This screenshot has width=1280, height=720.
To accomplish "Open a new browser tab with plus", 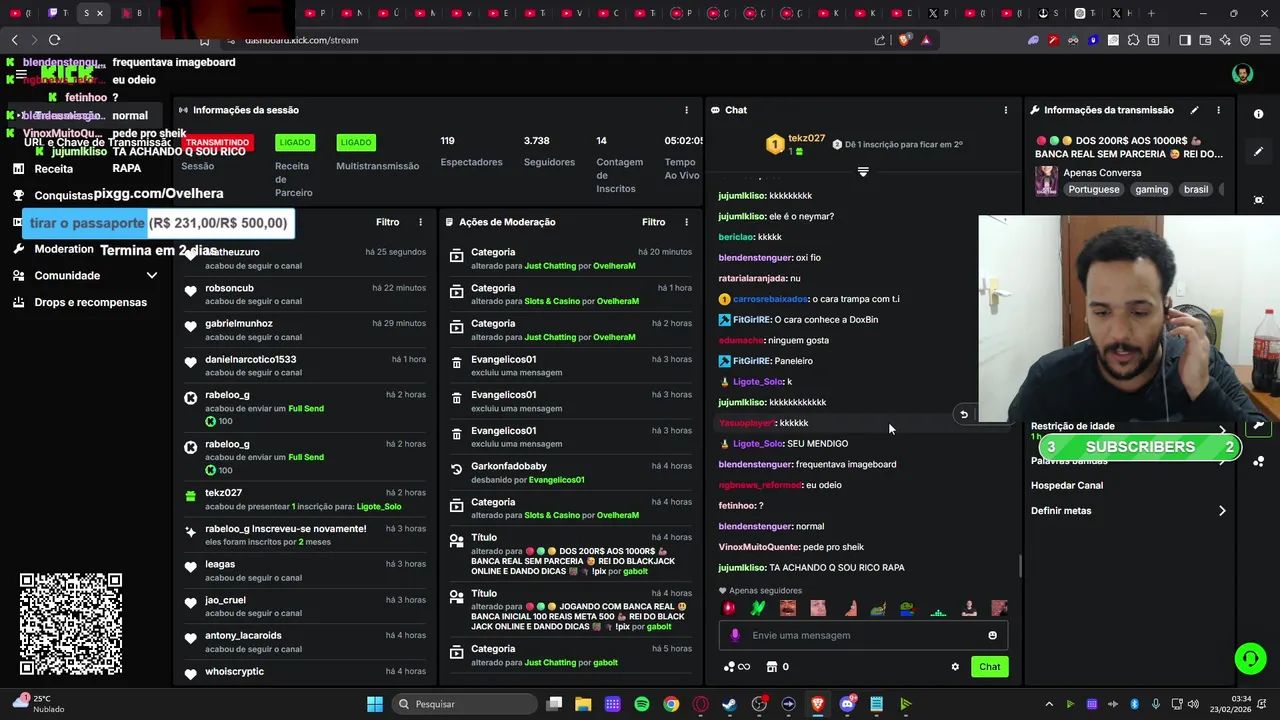I will (1151, 13).
